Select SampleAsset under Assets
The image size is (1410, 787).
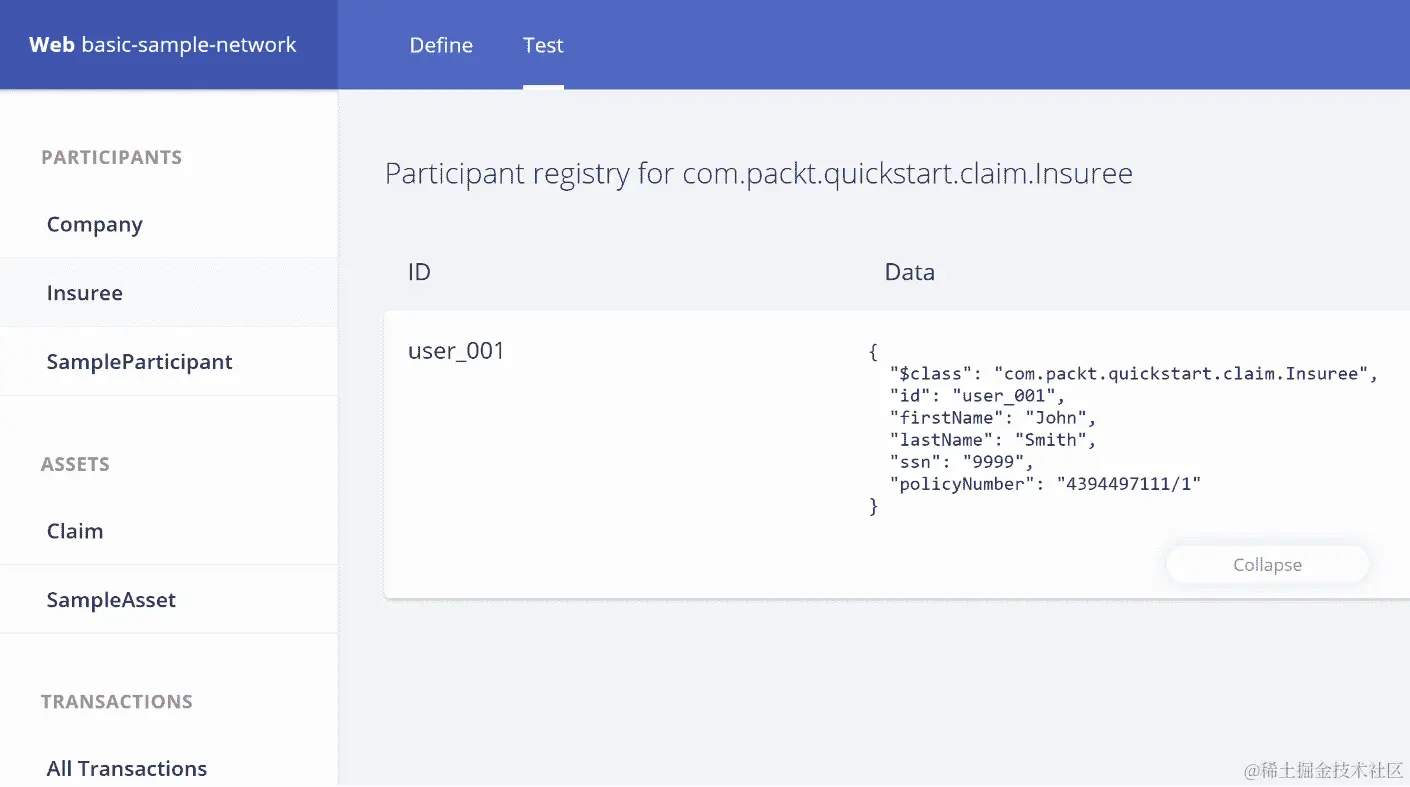click(111, 600)
